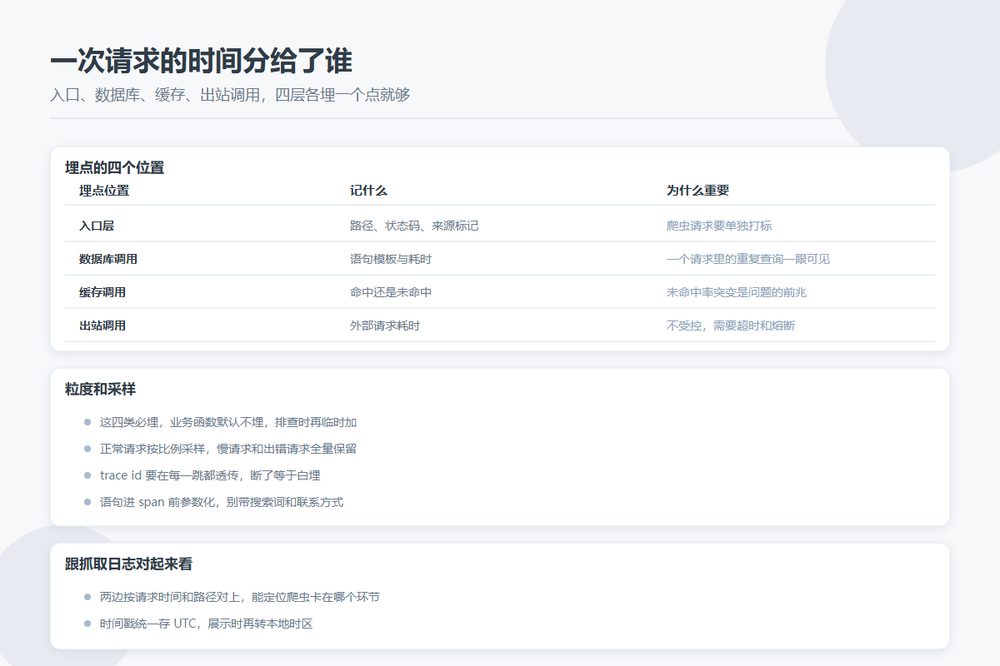This screenshot has width=1000, height=666.
Task: Click the column header 埋点位置
Action: pyautogui.click(x=104, y=191)
